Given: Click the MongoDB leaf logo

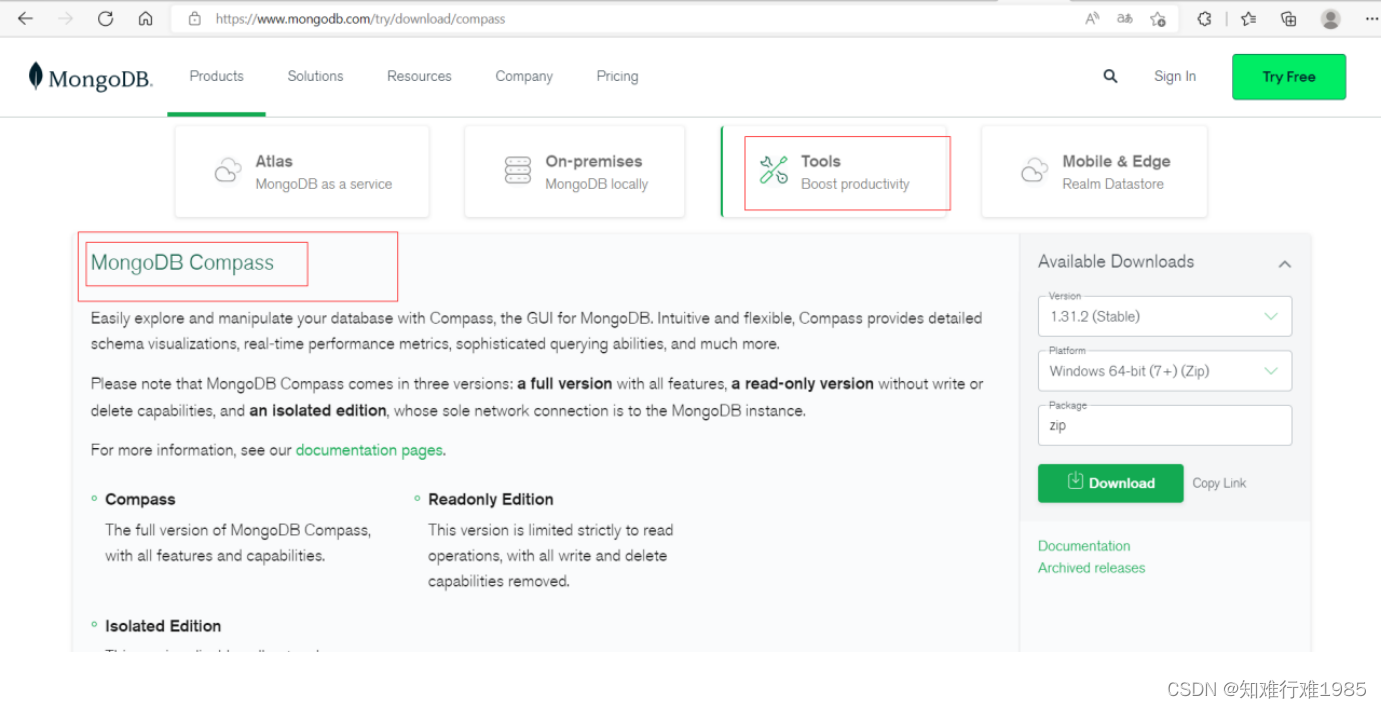Looking at the screenshot, I should (36, 76).
